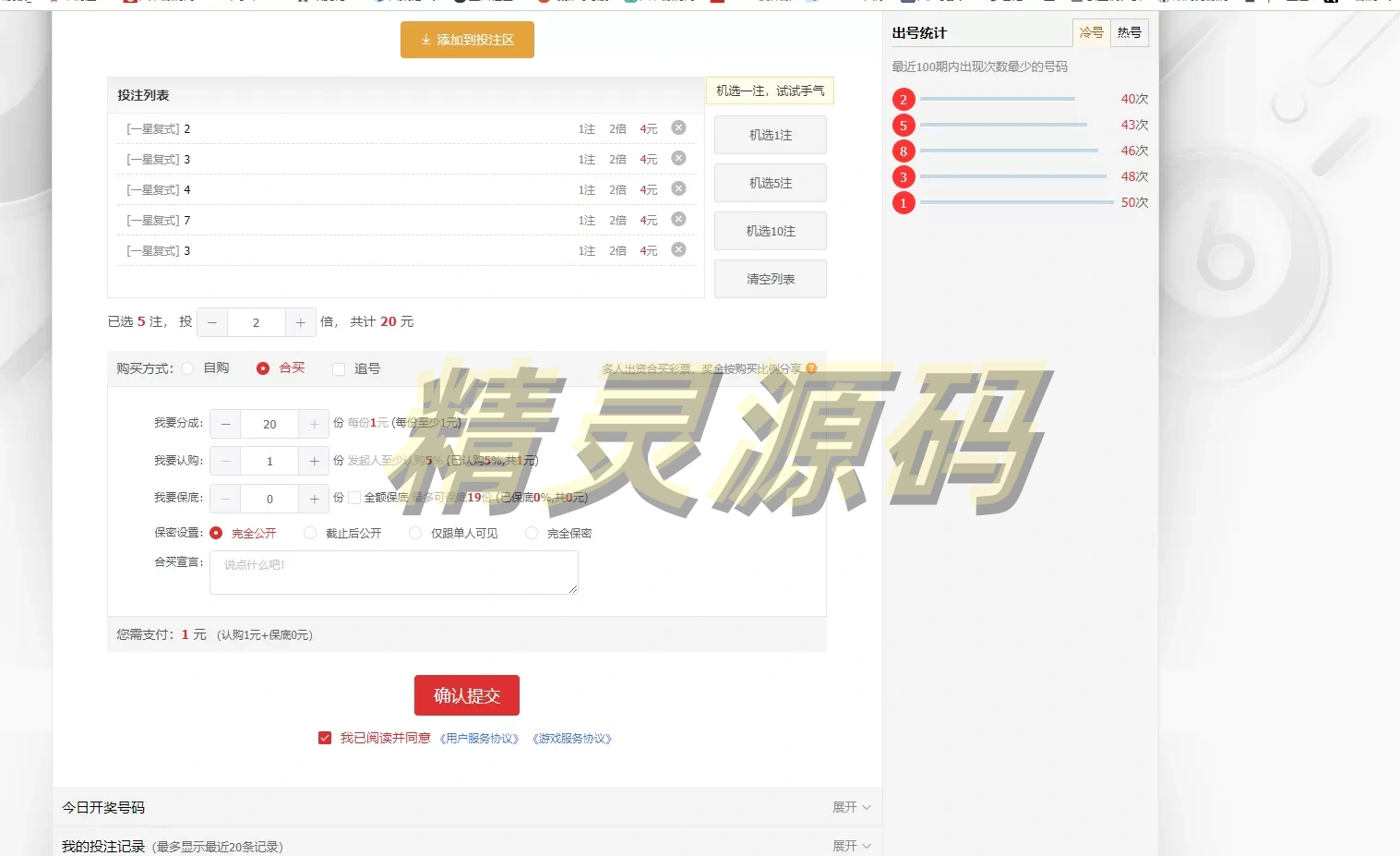Click 添加到投注区 button
1400x856 pixels.
point(467,40)
